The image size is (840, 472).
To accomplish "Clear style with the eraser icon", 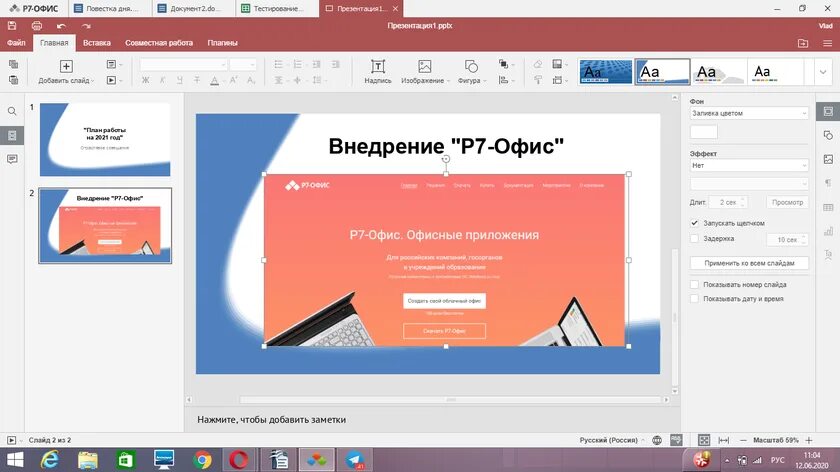I will [x=538, y=64].
